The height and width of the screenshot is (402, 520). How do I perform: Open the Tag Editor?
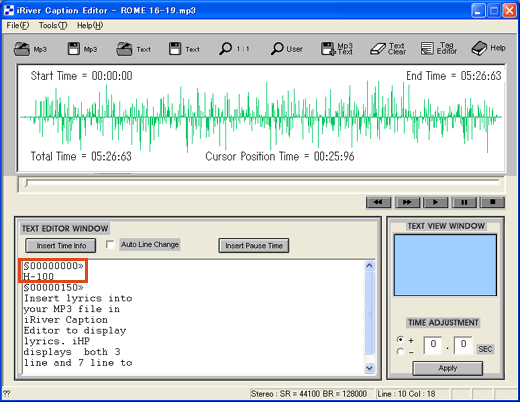point(438,49)
